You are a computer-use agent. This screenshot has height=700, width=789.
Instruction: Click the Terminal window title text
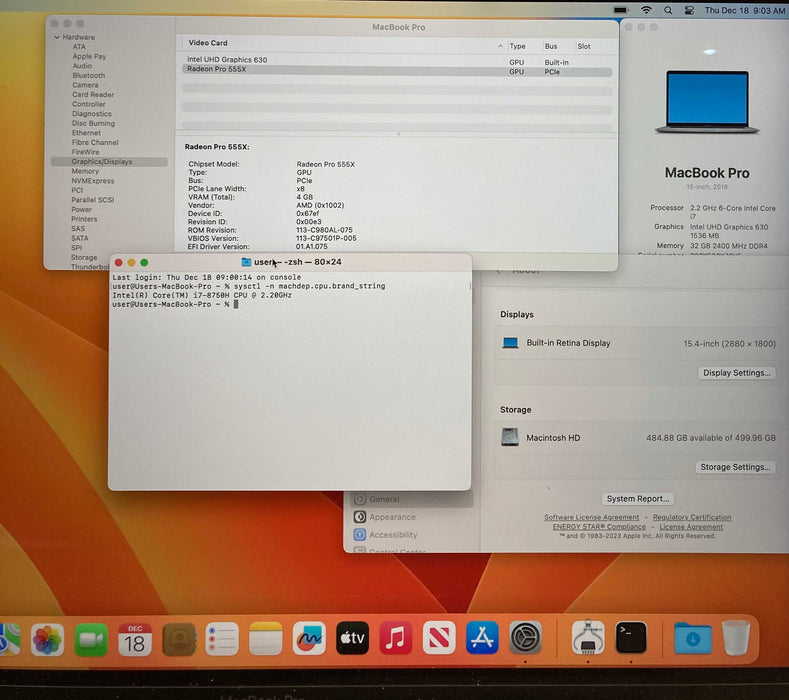pos(297,262)
